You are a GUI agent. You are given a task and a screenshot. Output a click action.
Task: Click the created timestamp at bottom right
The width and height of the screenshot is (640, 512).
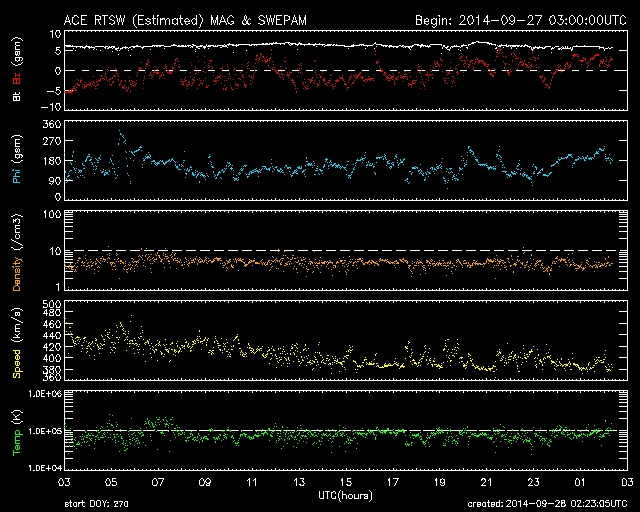point(546,503)
